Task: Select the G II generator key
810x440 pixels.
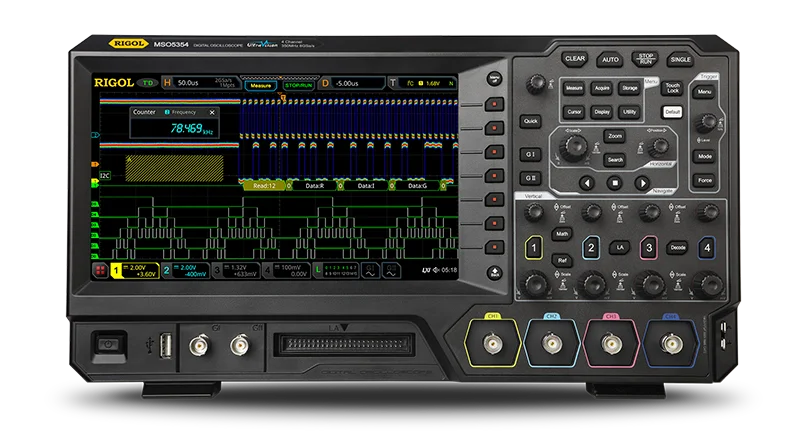Action: pos(531,178)
